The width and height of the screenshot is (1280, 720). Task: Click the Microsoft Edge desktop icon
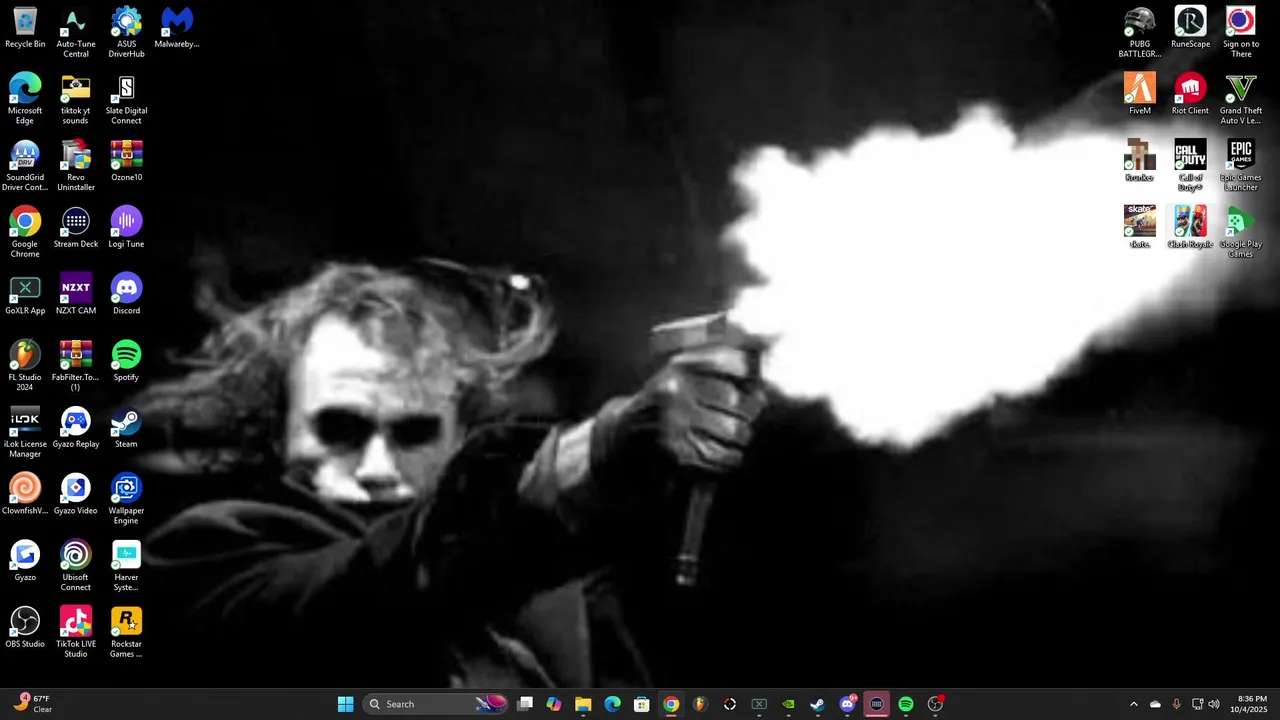[25, 99]
